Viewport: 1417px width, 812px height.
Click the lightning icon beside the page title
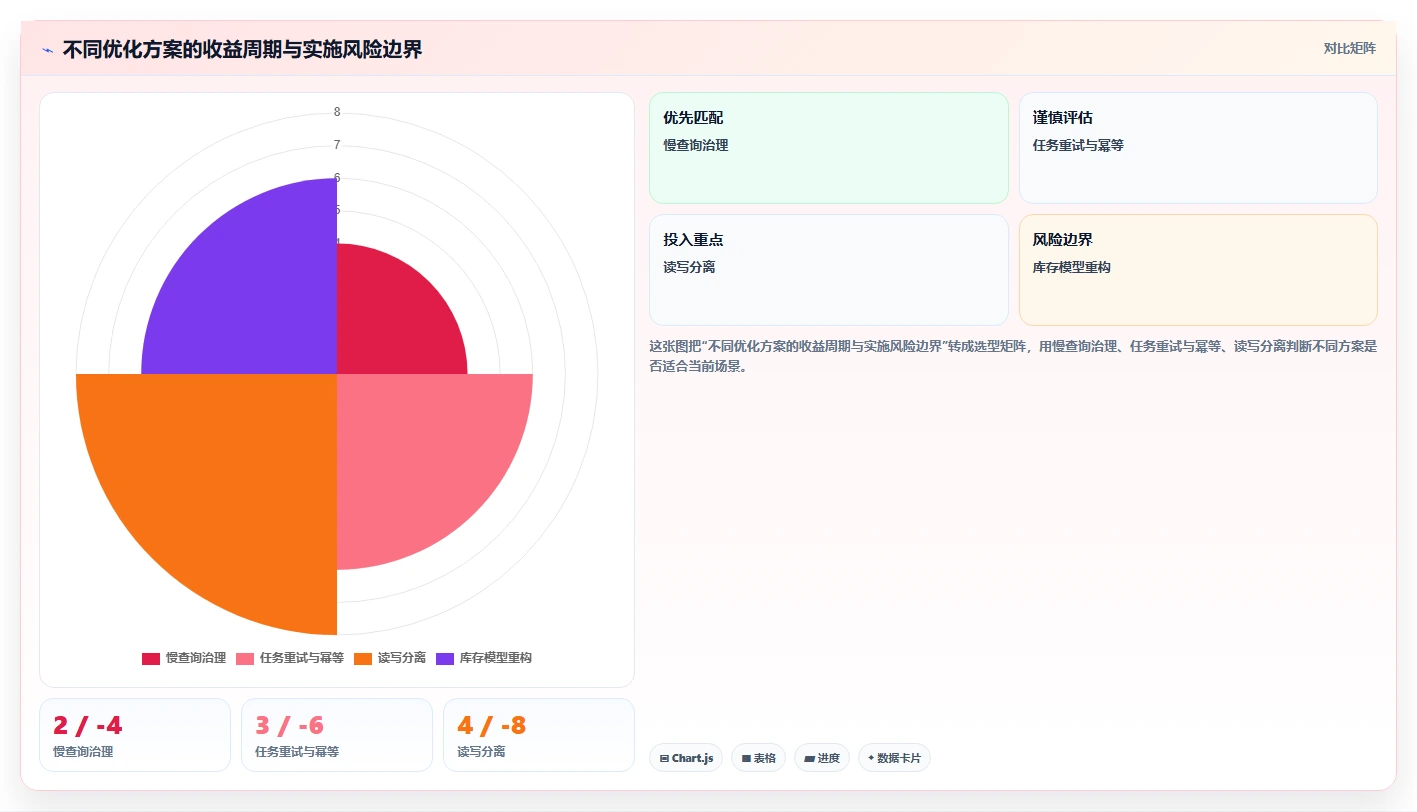coord(47,50)
